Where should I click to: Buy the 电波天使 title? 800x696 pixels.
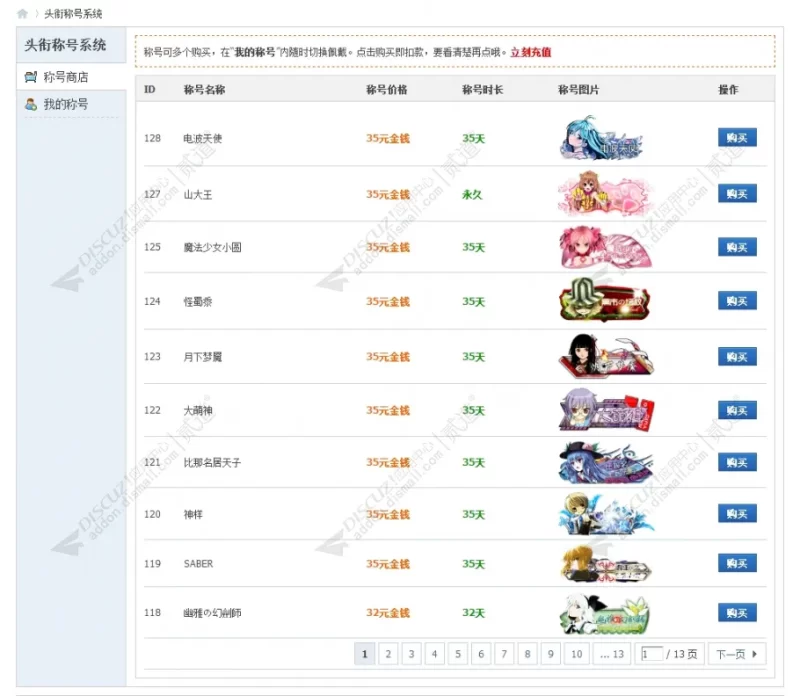point(737,138)
